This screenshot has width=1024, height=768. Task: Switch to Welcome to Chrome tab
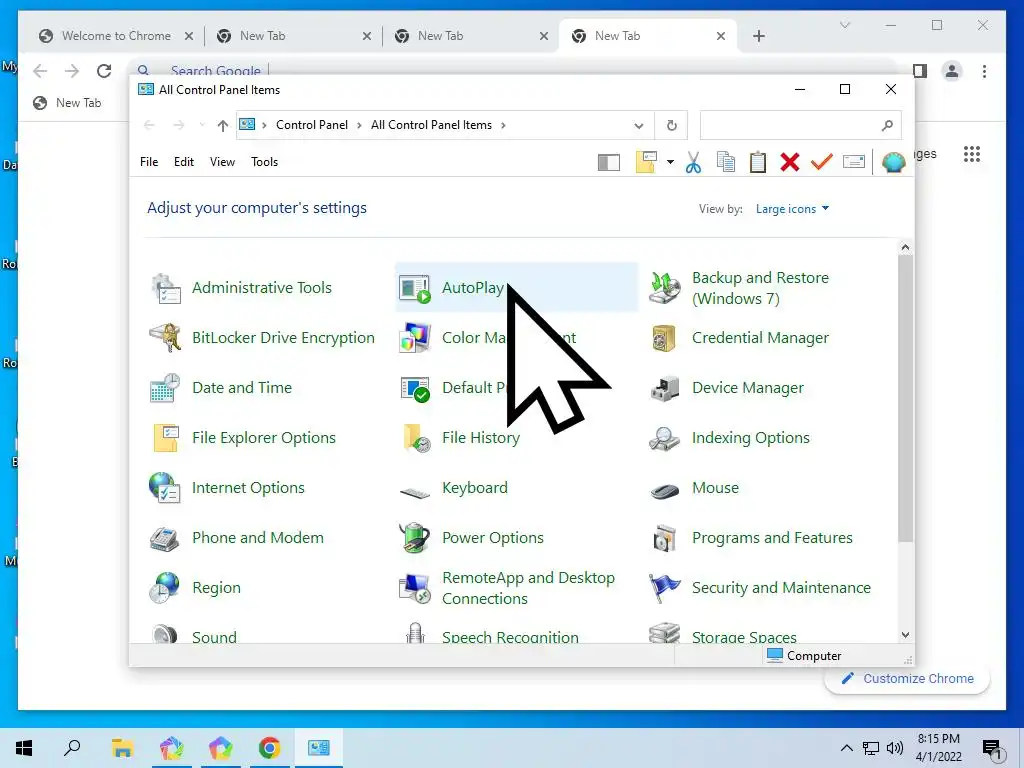click(116, 36)
